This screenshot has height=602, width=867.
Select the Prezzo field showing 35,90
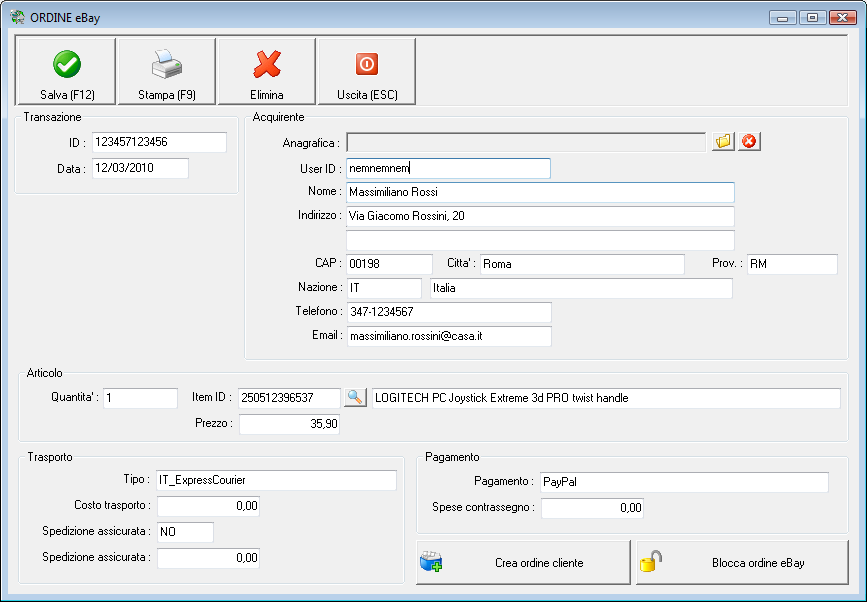tap(289, 424)
